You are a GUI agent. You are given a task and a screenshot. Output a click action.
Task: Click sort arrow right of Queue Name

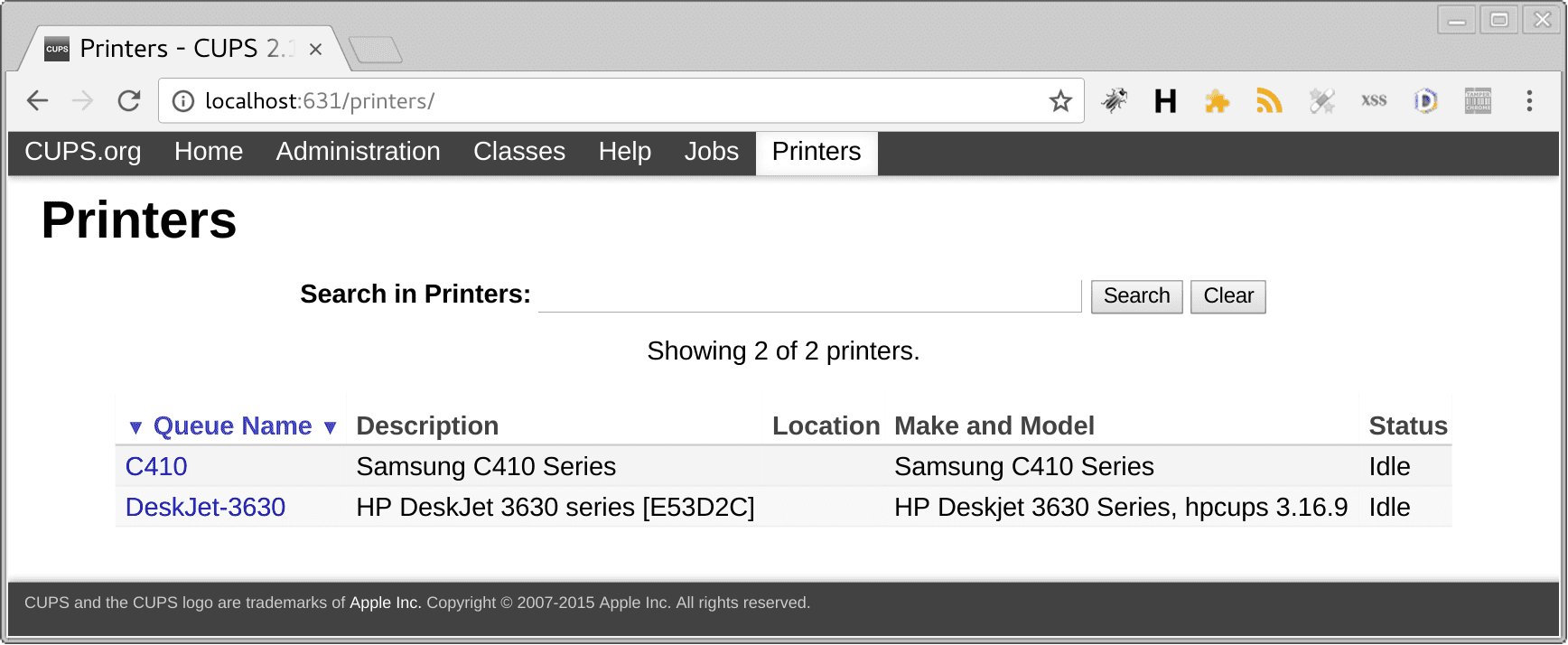click(331, 427)
